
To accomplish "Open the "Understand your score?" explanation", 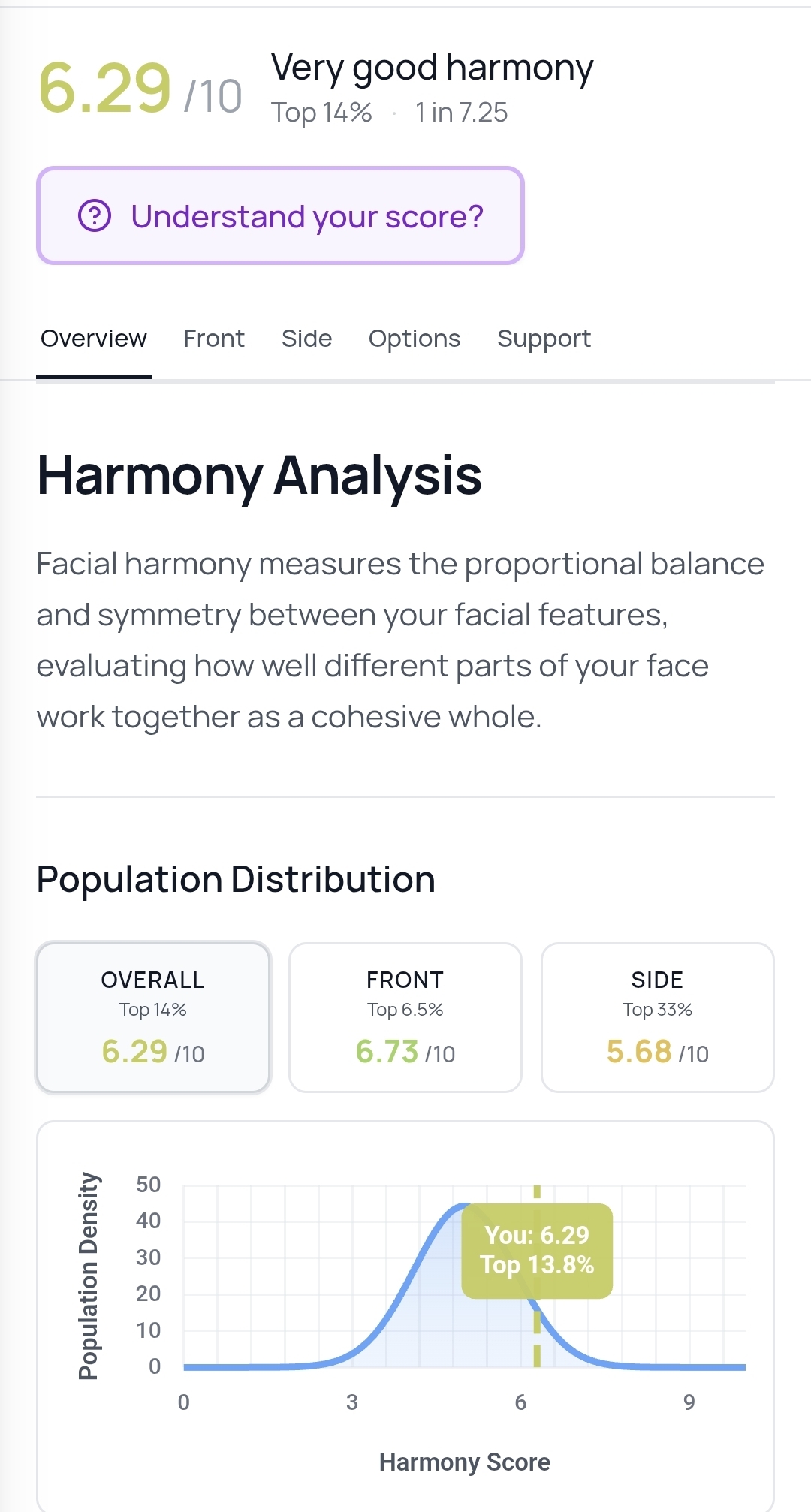I will pyautogui.click(x=307, y=216).
